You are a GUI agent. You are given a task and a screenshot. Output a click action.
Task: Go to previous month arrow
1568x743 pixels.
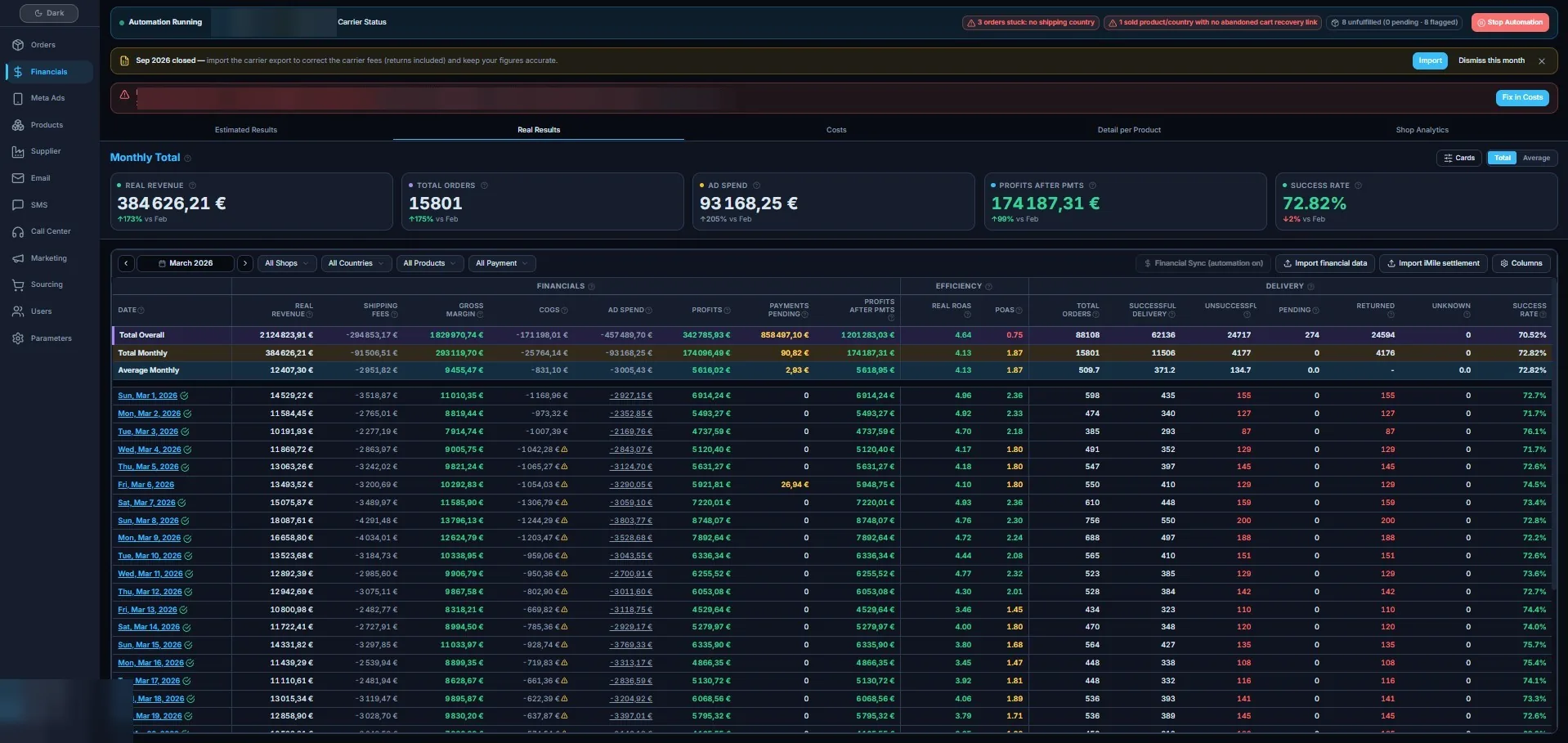126,263
